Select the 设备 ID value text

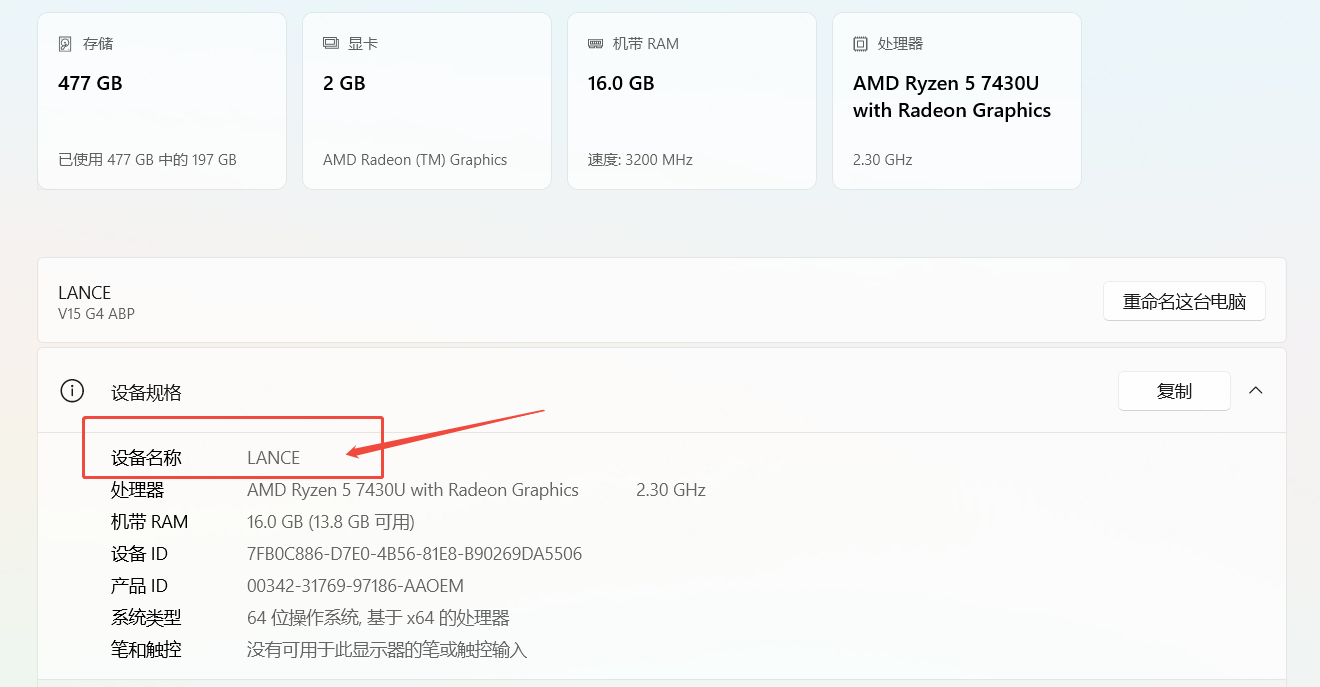point(414,553)
